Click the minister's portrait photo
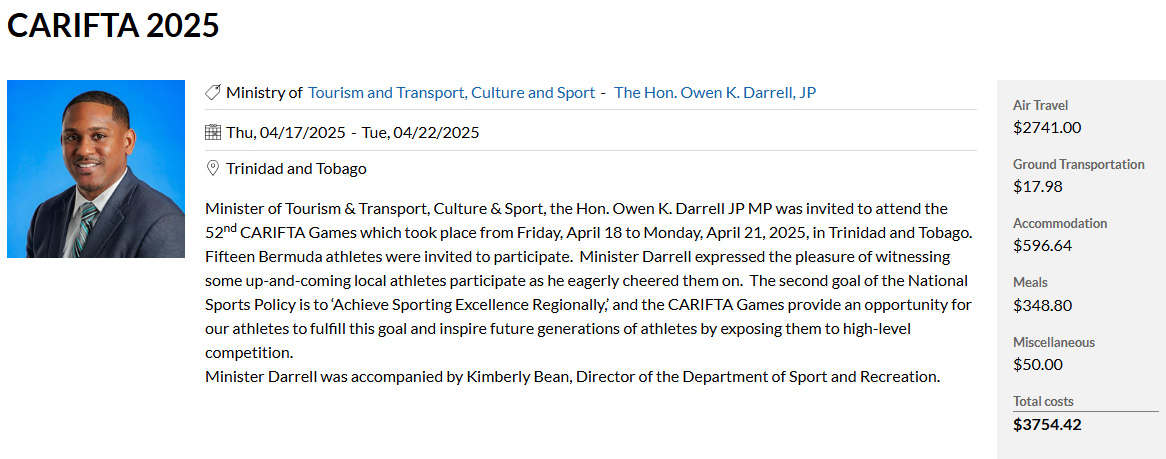Viewport: 1166px width, 459px height. tap(96, 169)
